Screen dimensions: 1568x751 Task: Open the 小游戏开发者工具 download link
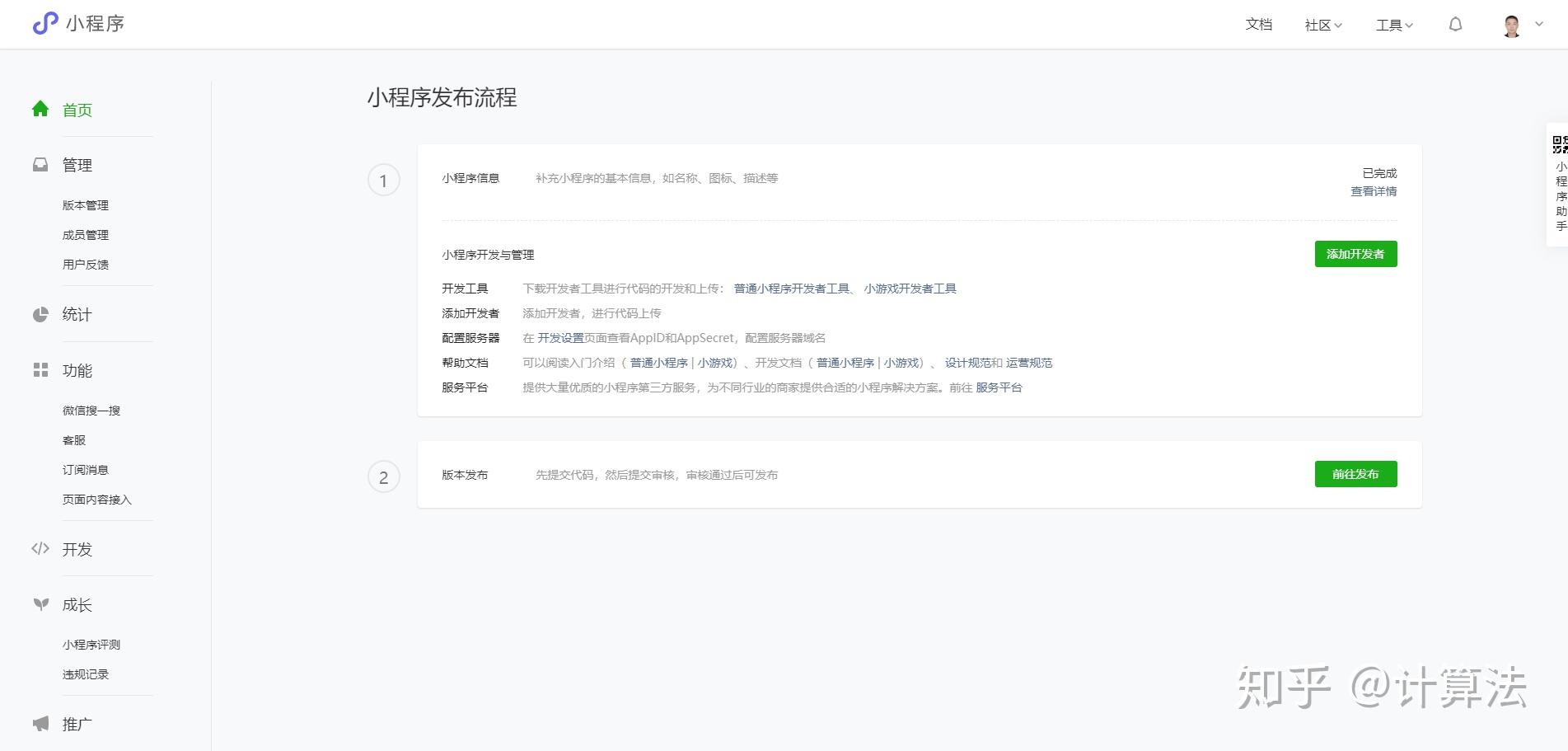click(x=910, y=289)
